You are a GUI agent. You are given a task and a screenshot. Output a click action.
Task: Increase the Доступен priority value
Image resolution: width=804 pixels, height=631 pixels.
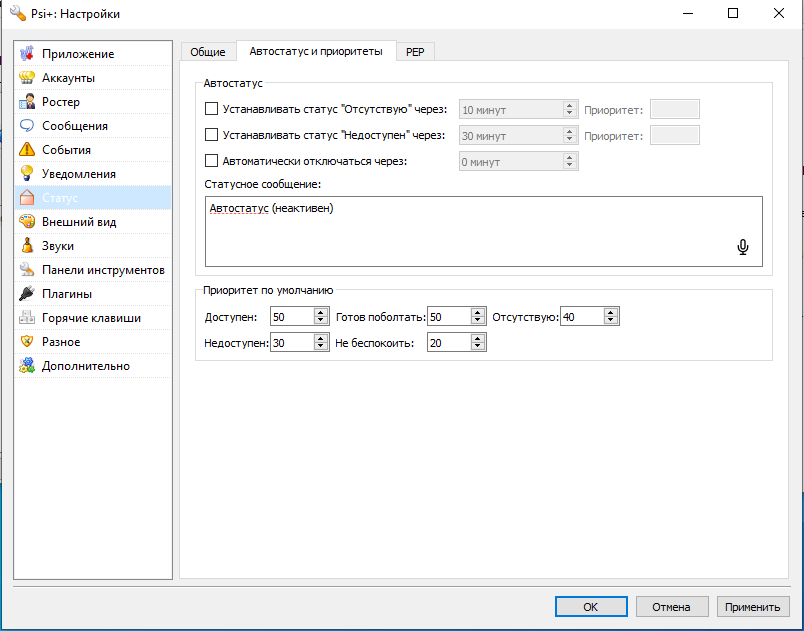point(320,313)
